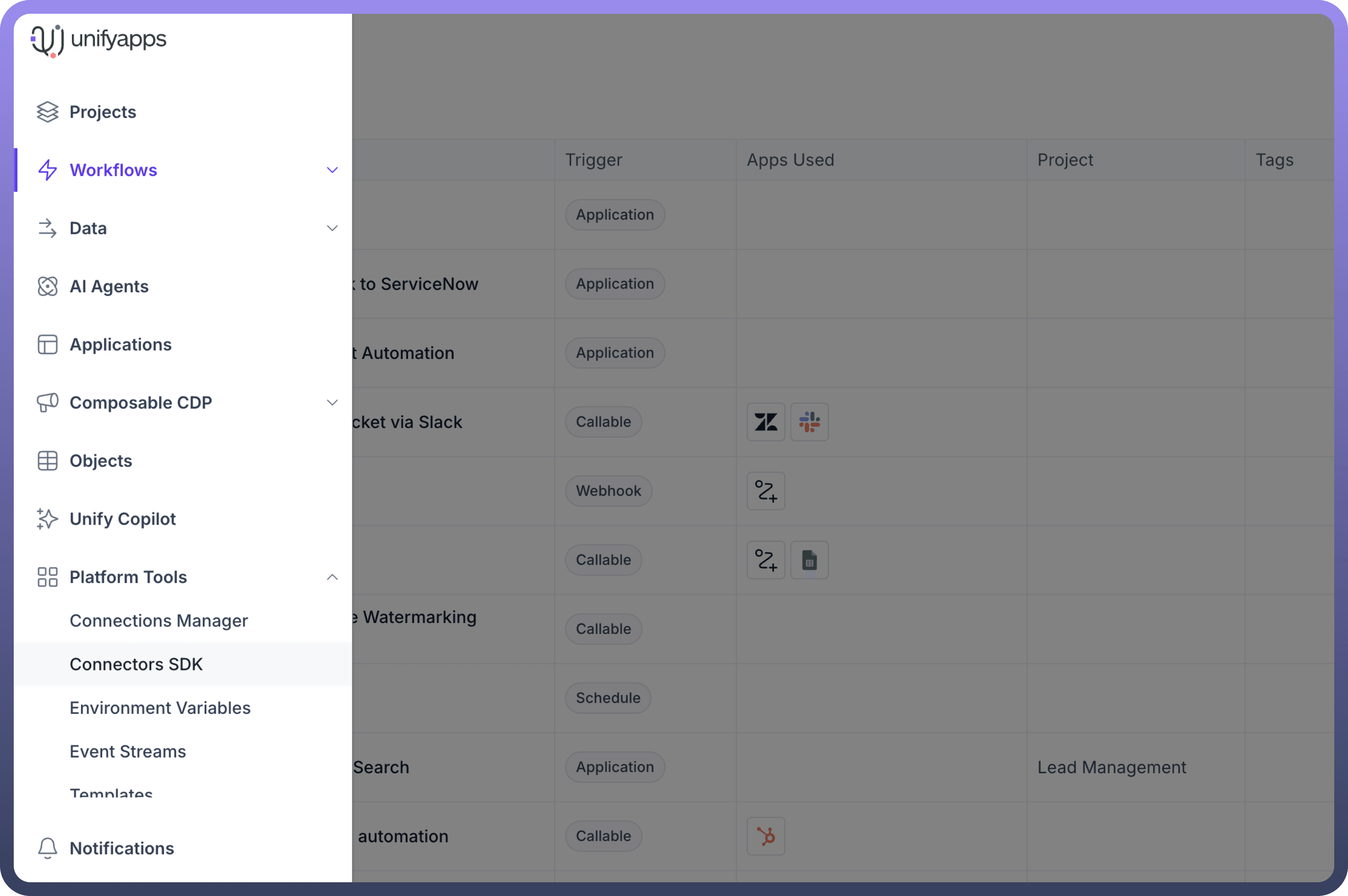Expand the Workflows submenu chevron
The image size is (1348, 896).
tap(332, 170)
